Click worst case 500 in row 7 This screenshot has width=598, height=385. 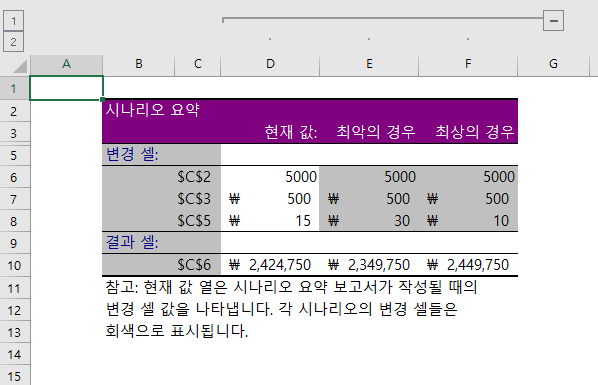(369, 199)
